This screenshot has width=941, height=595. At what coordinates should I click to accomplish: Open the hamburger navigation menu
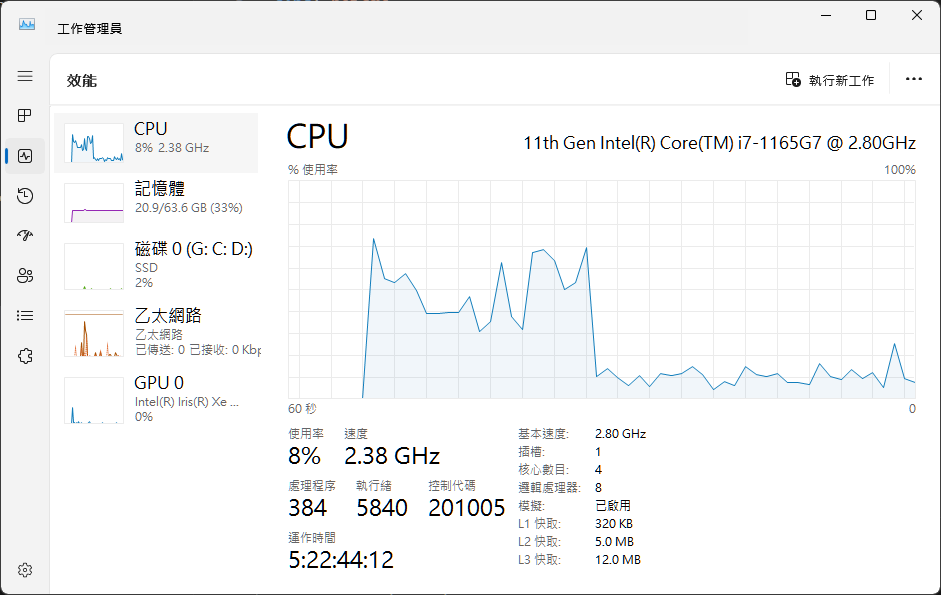pos(25,76)
